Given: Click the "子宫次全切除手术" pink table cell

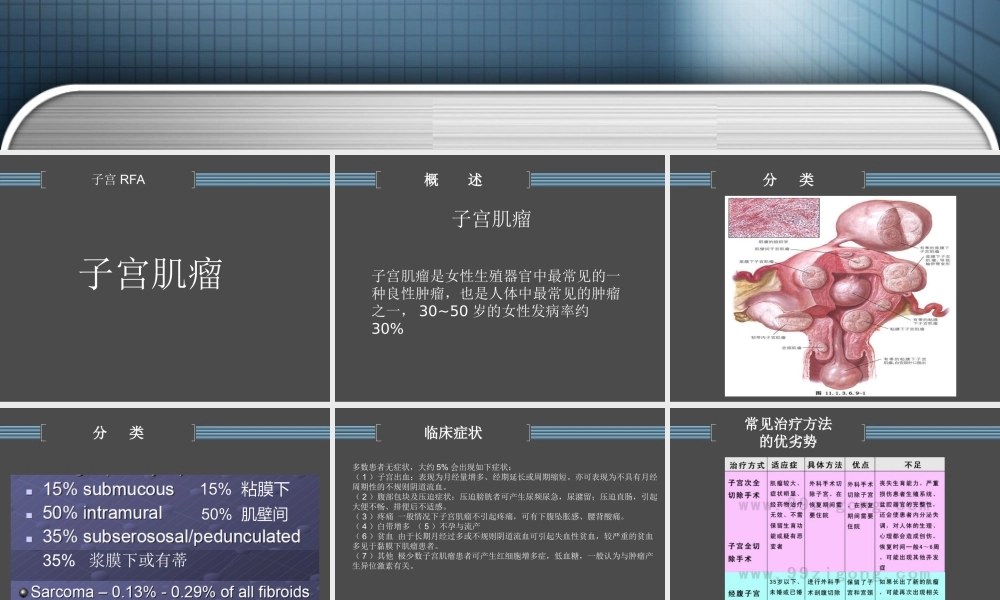Looking at the screenshot, I should tap(745, 490).
